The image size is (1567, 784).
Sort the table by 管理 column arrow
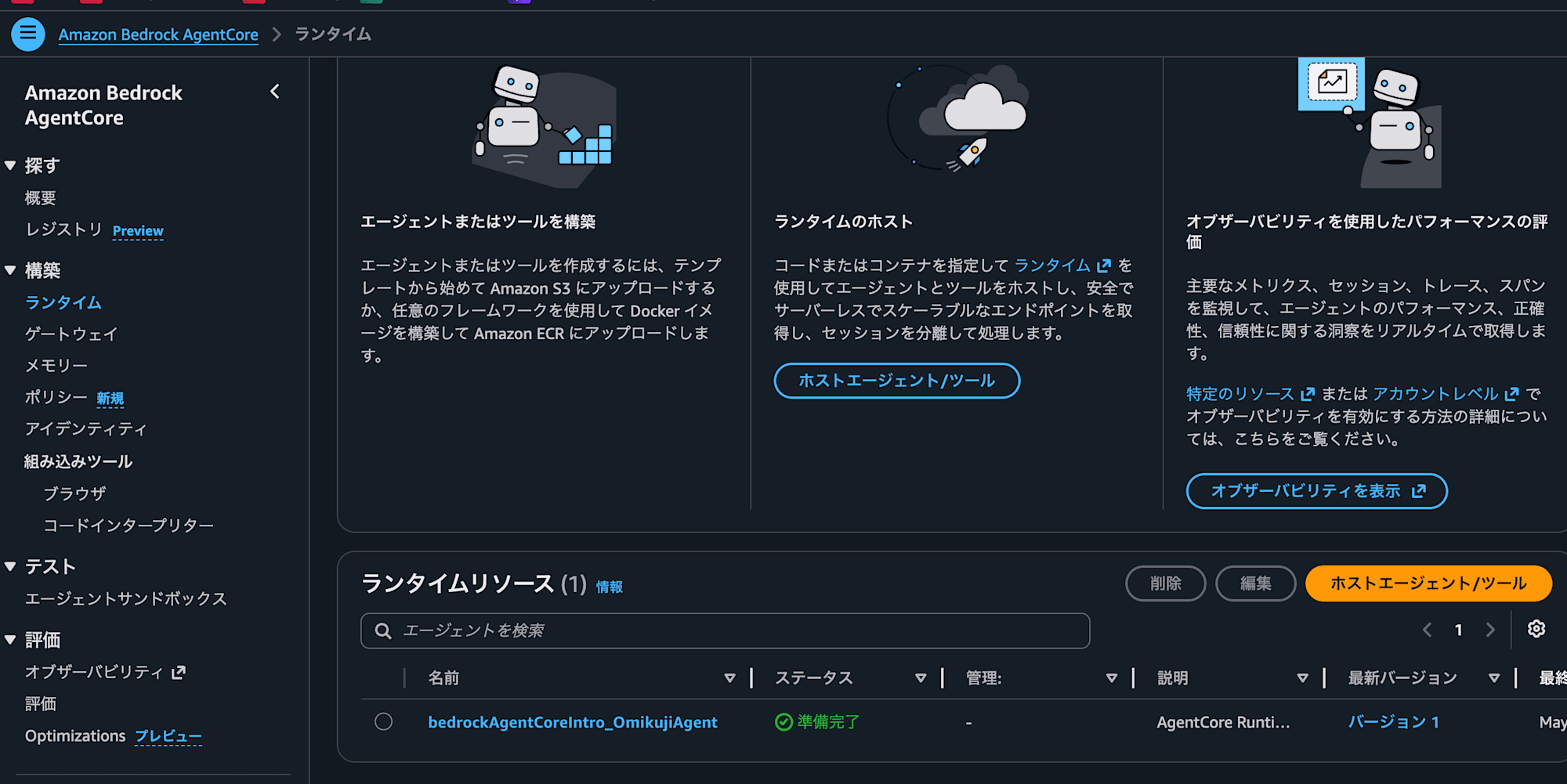click(x=1111, y=678)
